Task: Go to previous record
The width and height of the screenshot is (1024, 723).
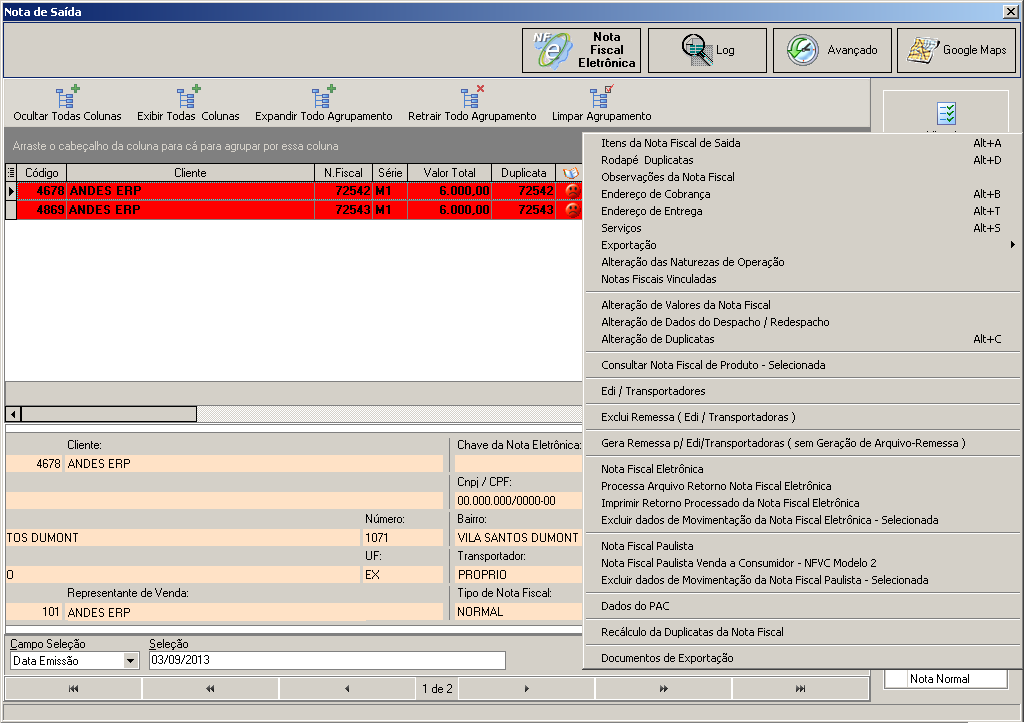Action: (347, 688)
